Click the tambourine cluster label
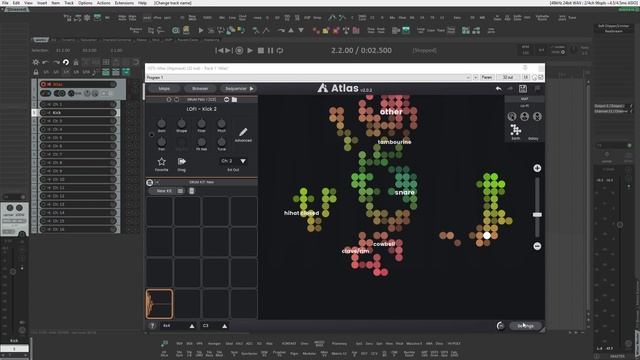 click(x=394, y=142)
